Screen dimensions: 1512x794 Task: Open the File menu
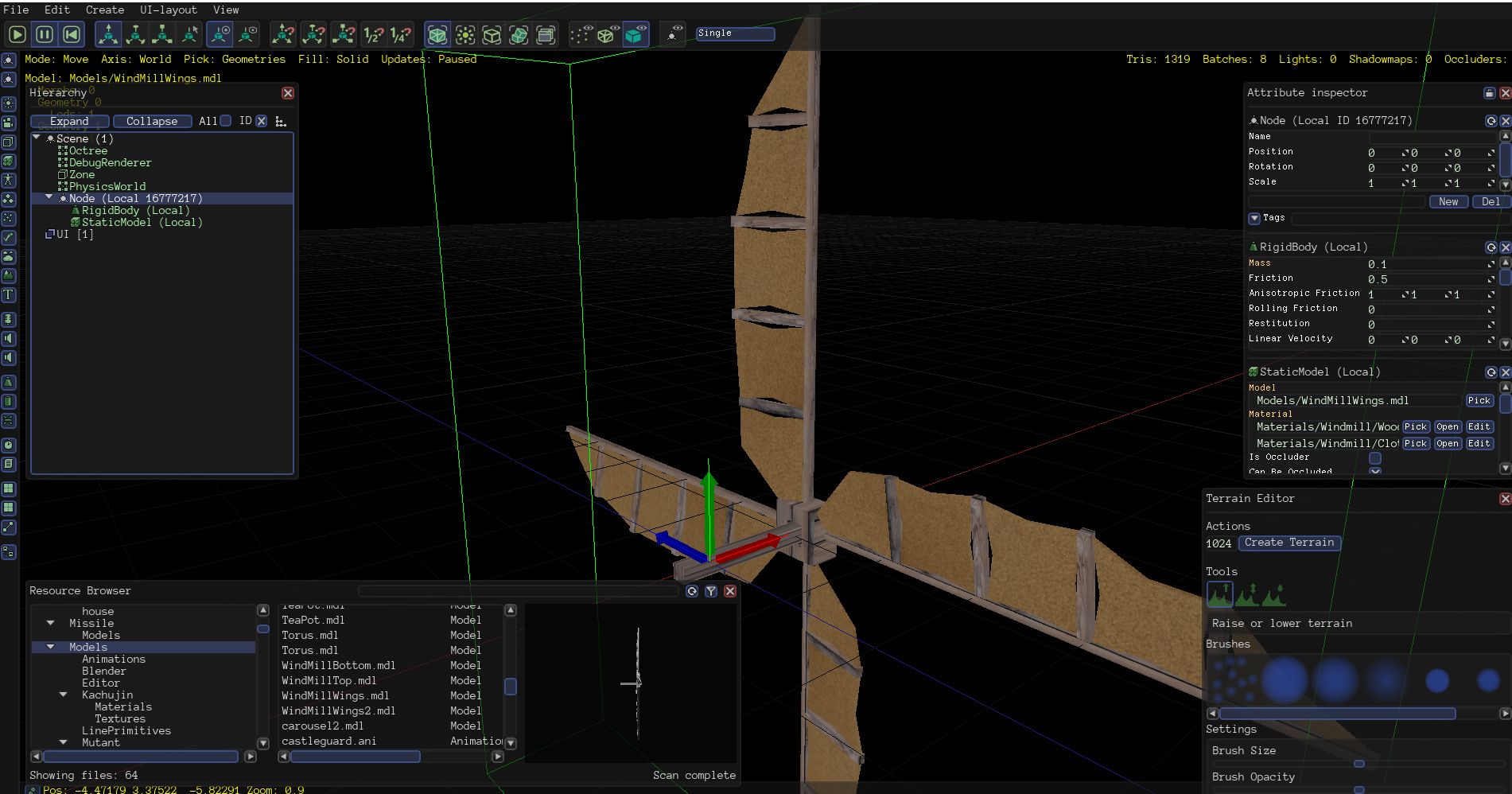tap(16, 10)
